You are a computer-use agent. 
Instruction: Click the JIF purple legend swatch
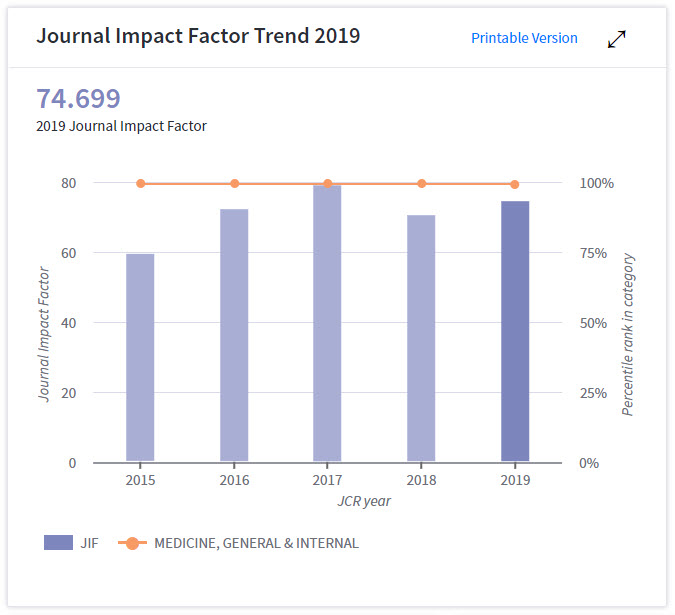click(58, 543)
